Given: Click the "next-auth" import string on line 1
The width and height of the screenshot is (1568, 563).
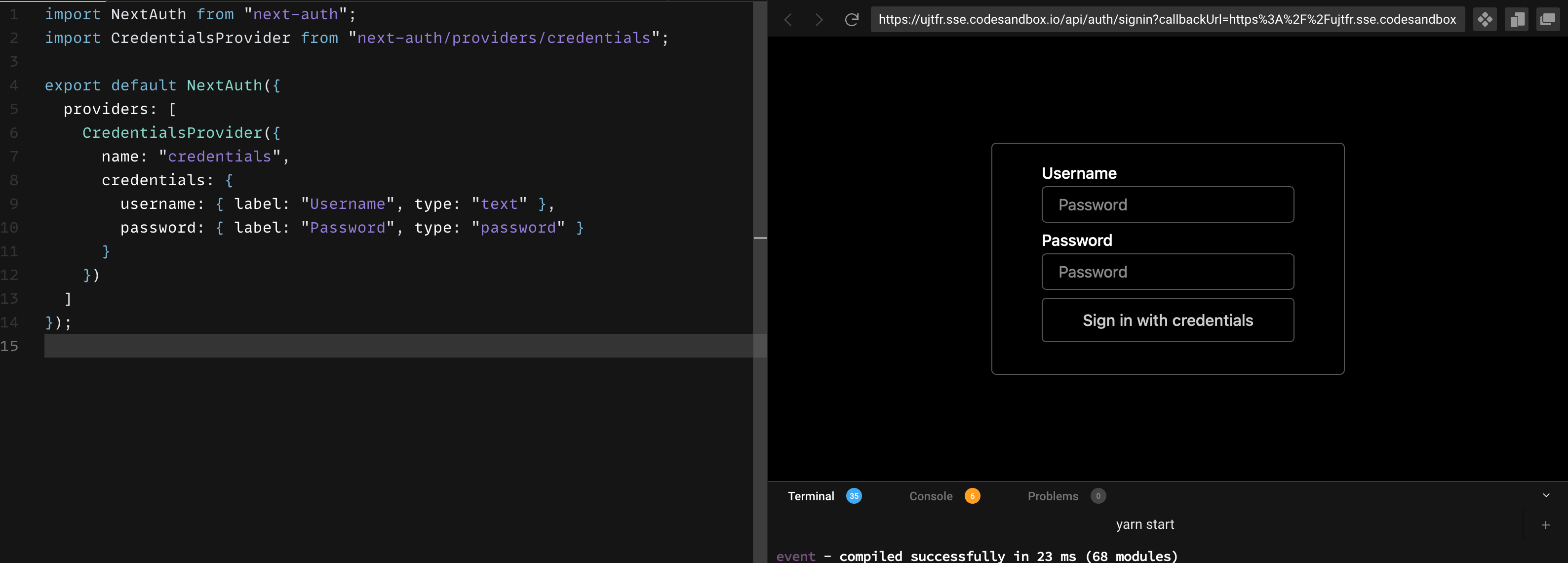Looking at the screenshot, I should (x=295, y=14).
